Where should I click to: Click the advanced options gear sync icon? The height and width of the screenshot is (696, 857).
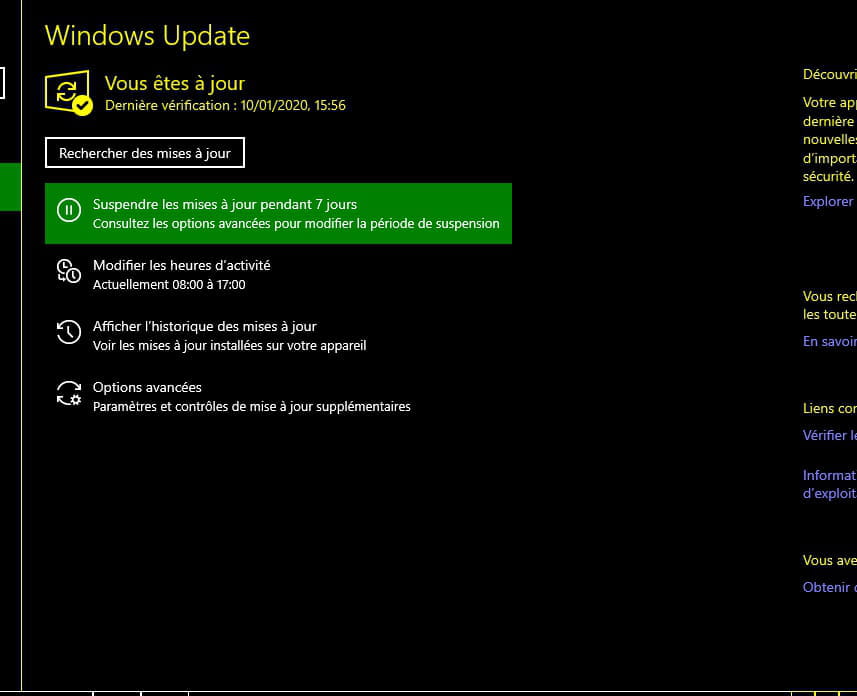(x=69, y=393)
